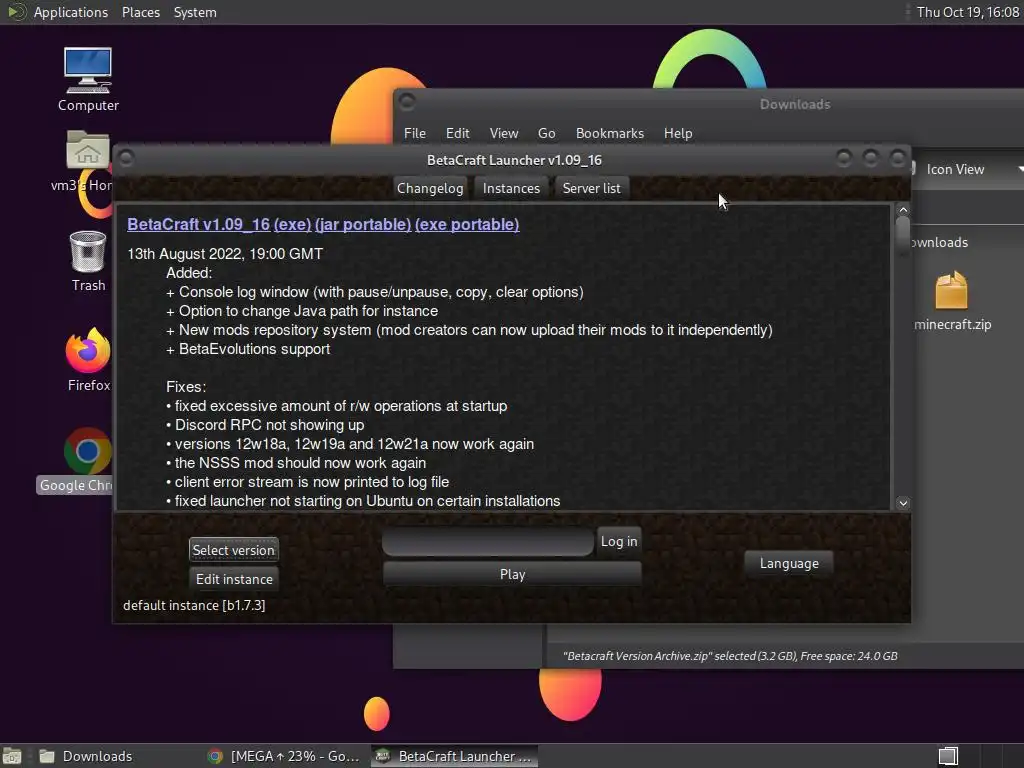
Task: Open the (jar portable) download link
Action: (x=362, y=224)
